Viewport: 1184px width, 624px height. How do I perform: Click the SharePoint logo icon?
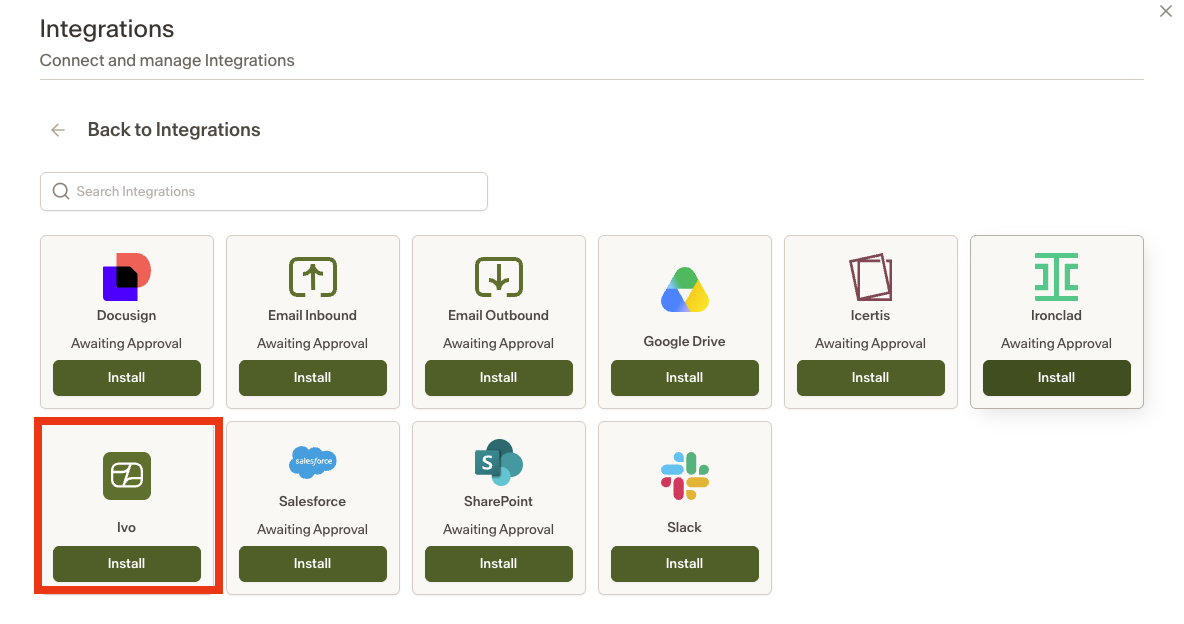(x=498, y=462)
